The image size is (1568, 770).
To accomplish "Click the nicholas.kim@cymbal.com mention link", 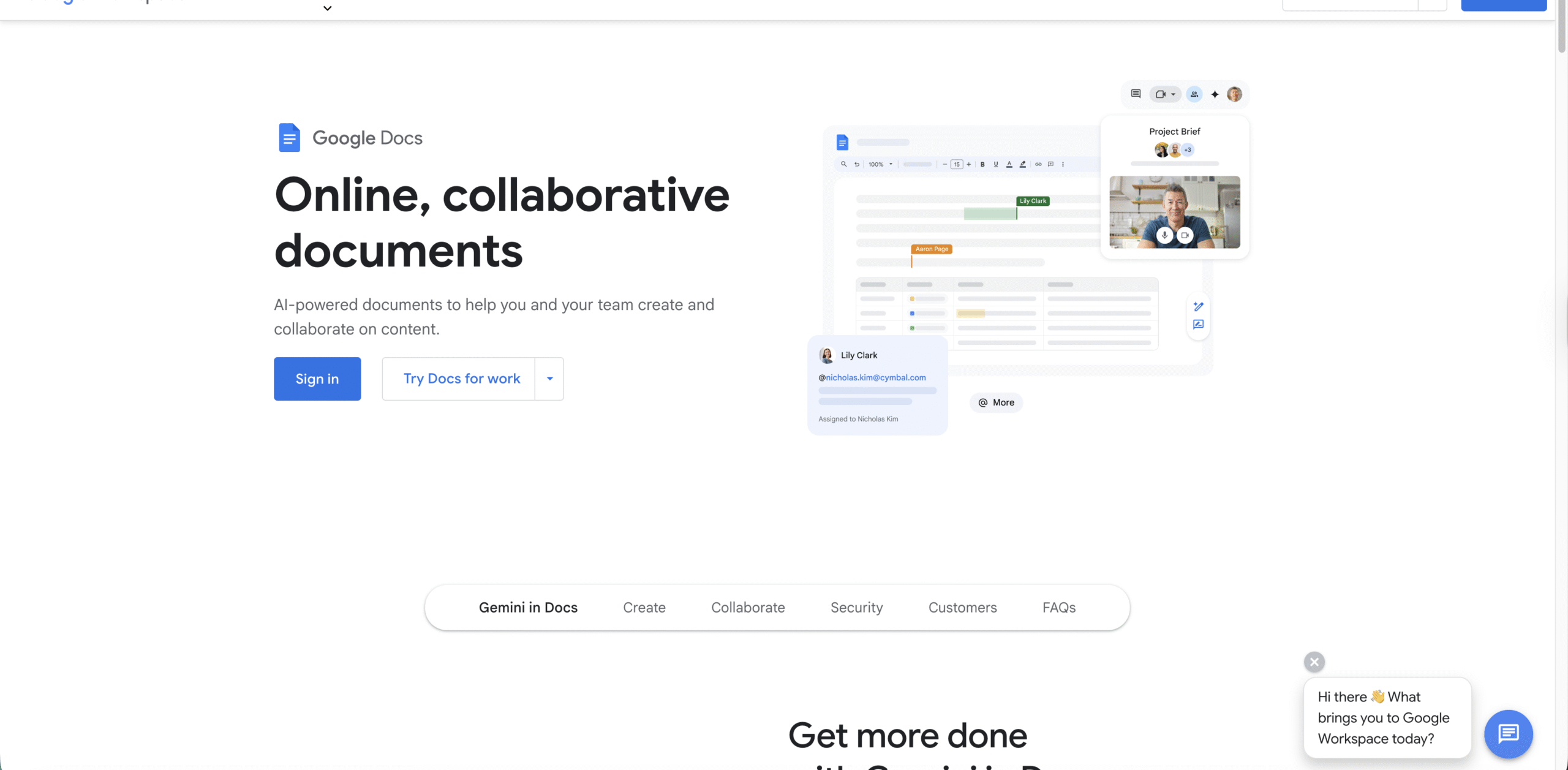I will tap(875, 377).
